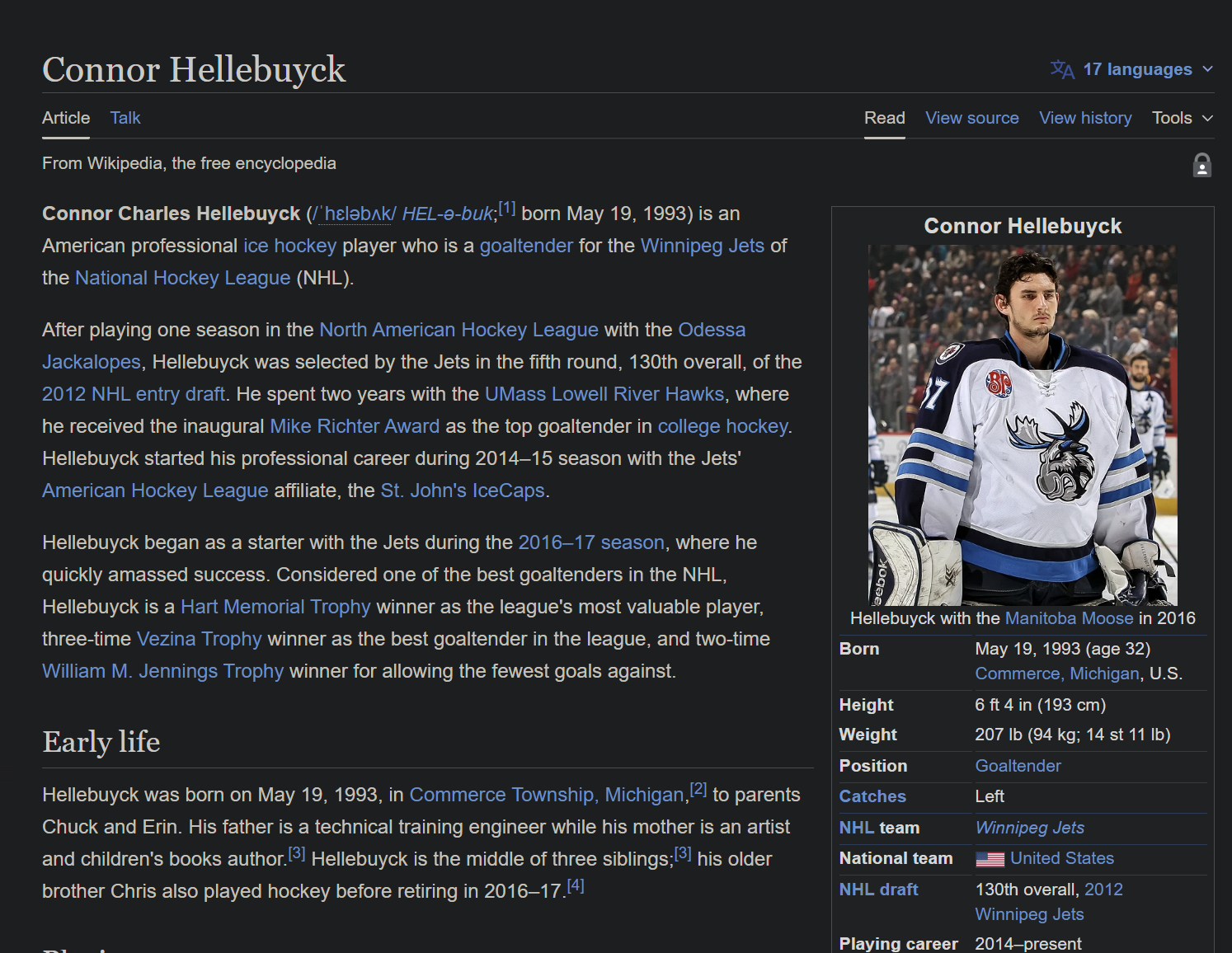Screen dimensions: 1232x953
Task: Open the St. John's IceCaps link
Action: (x=463, y=491)
